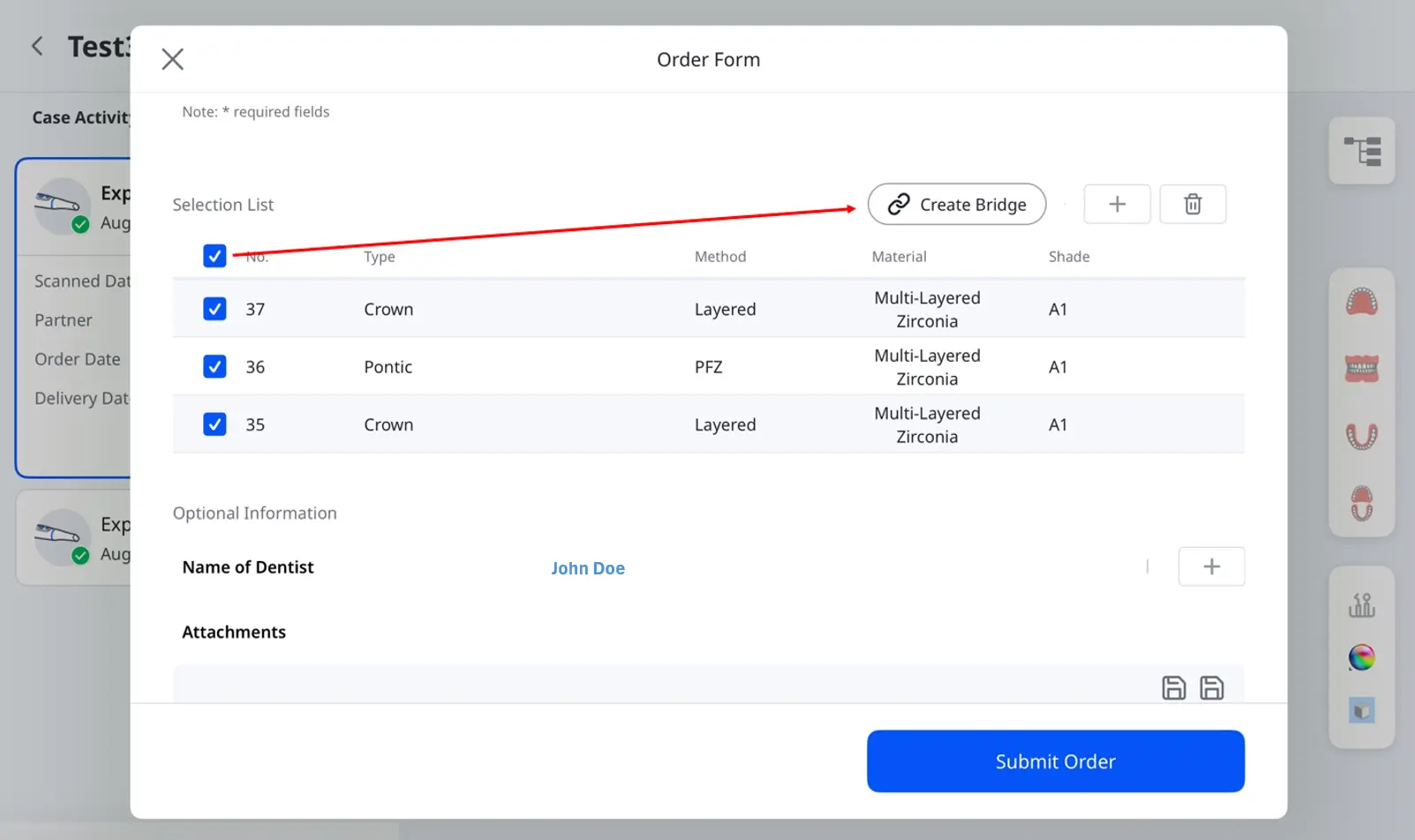Image resolution: width=1415 pixels, height=840 pixels.
Task: Click Multi-Layered Zirconia in row 35
Action: (927, 425)
